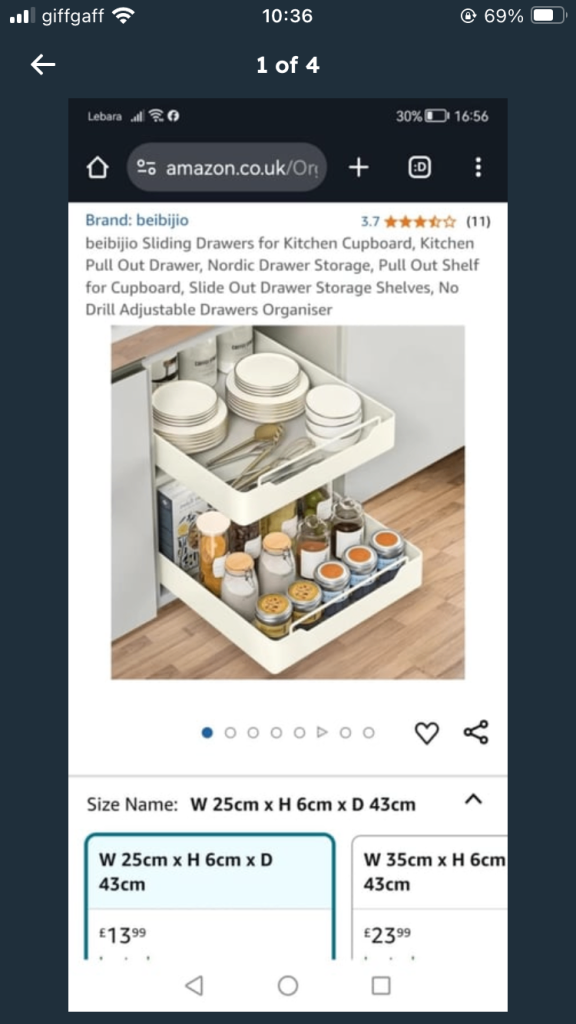Tap the back arrow in image viewer

43,65
